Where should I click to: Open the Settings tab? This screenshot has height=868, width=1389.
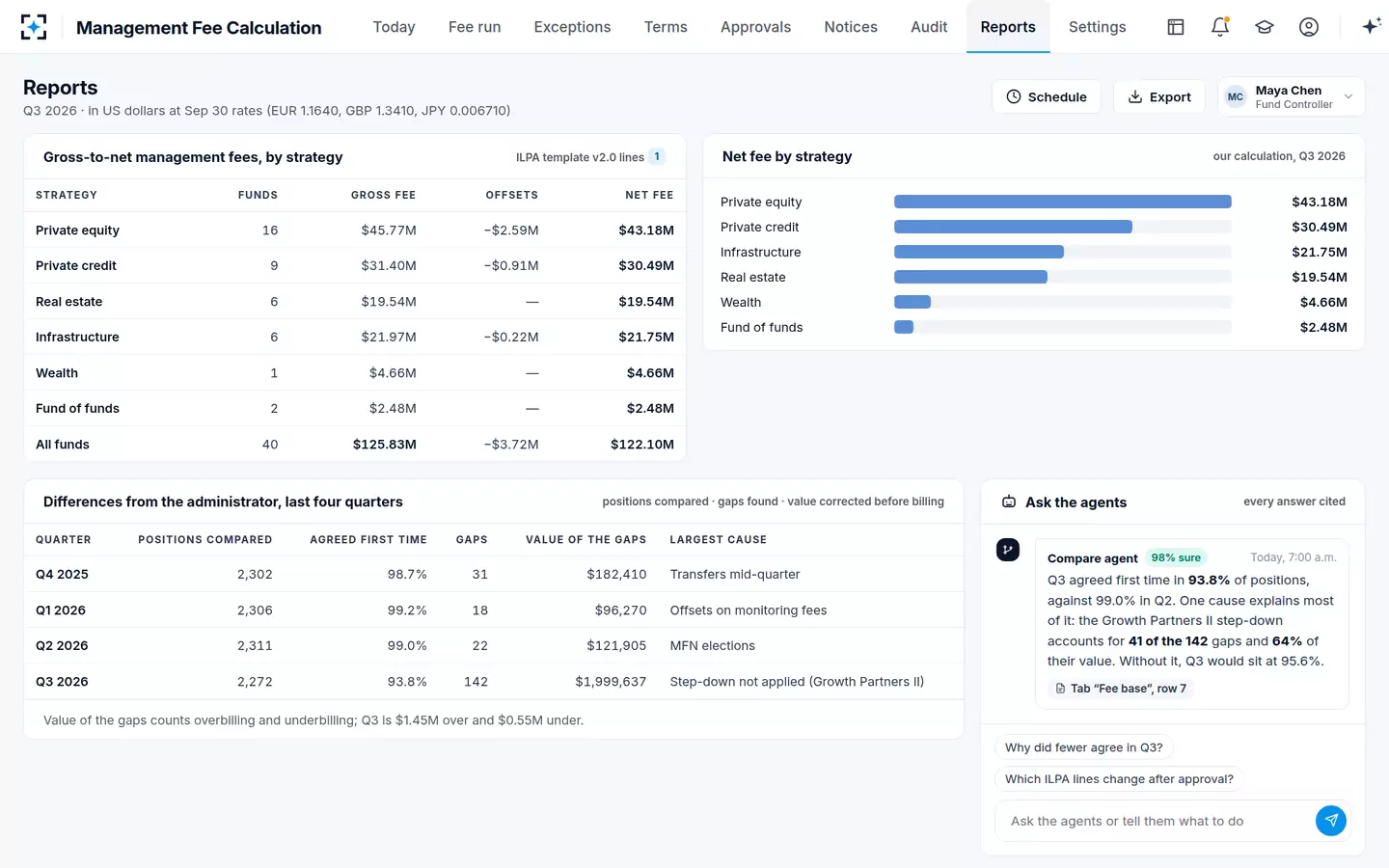[x=1097, y=27]
